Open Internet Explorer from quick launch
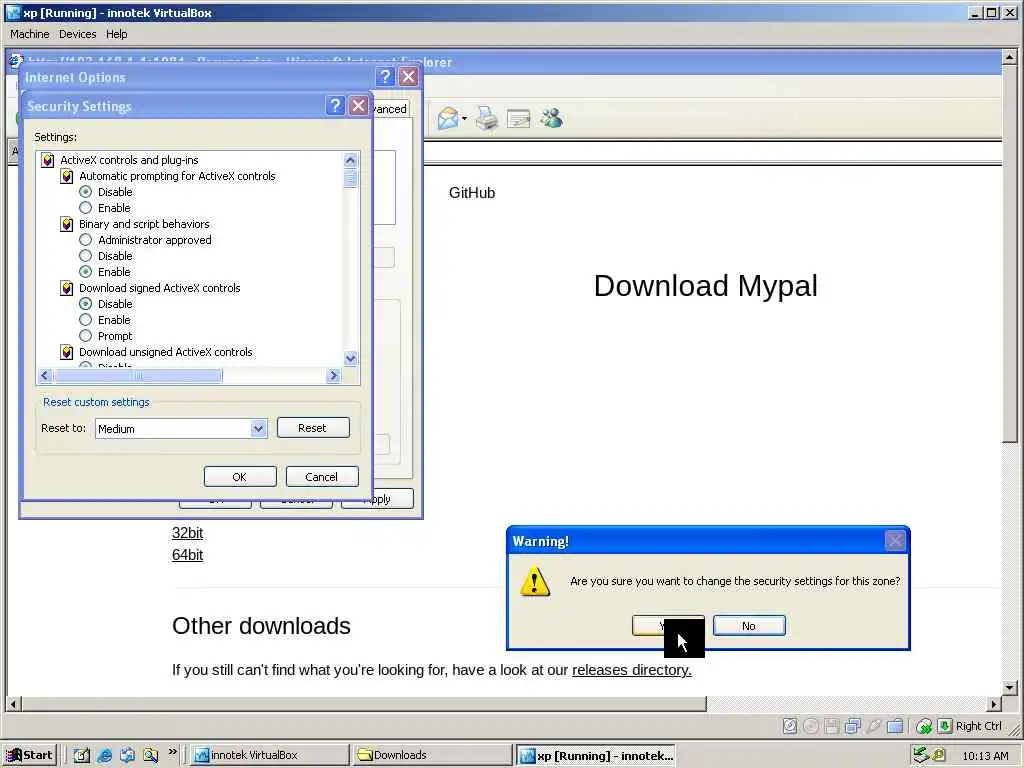Image resolution: width=1024 pixels, height=768 pixels. [104, 755]
